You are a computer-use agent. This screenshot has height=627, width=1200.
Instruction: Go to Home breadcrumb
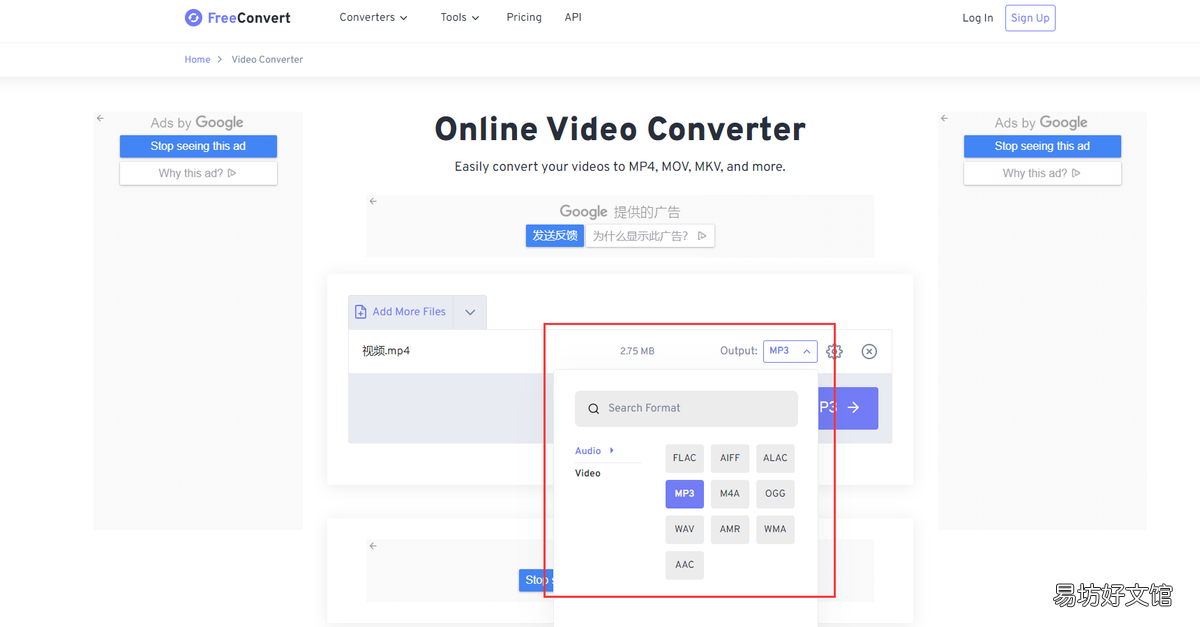point(197,60)
